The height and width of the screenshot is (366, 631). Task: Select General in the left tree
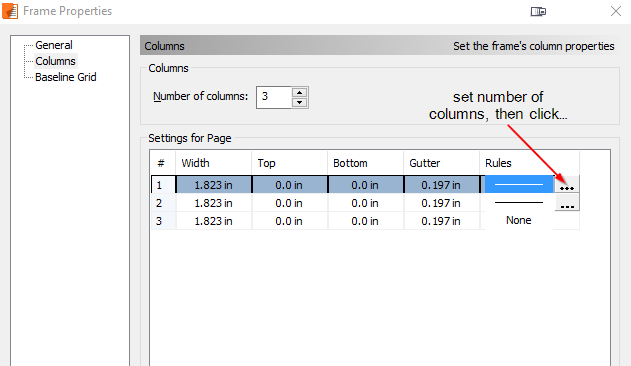coord(54,45)
